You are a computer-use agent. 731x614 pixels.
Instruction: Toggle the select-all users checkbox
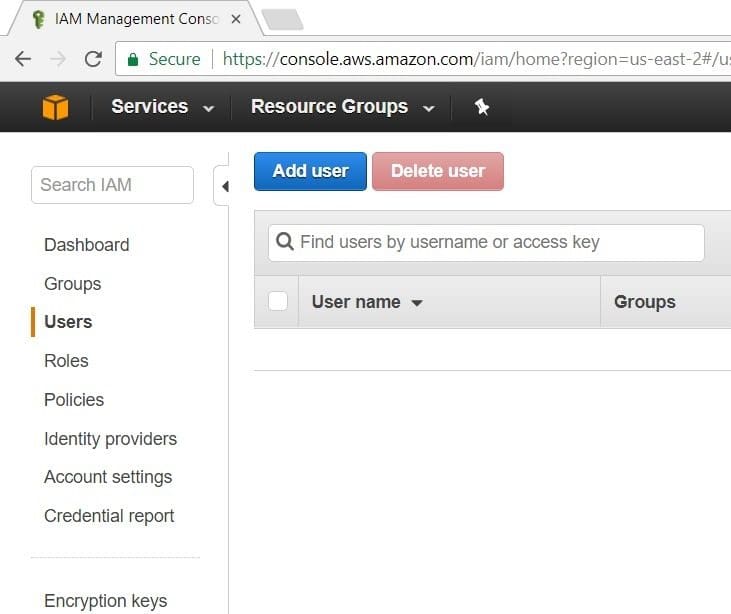pos(278,301)
